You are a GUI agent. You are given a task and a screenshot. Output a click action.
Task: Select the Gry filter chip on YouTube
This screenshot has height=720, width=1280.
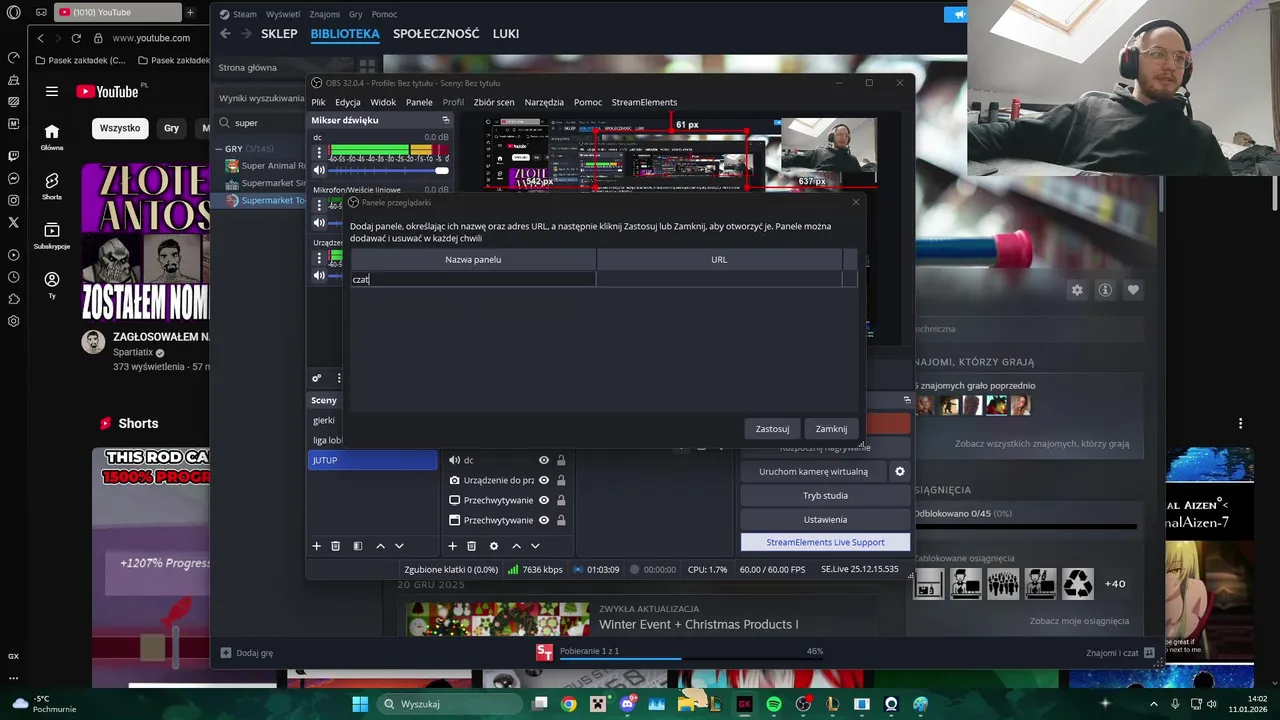pyautogui.click(x=171, y=128)
